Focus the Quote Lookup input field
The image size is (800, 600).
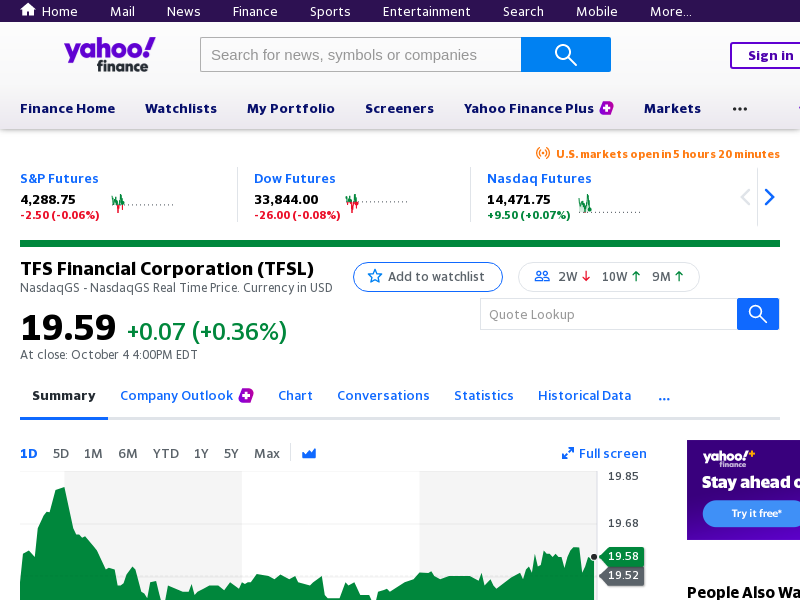[x=609, y=314]
